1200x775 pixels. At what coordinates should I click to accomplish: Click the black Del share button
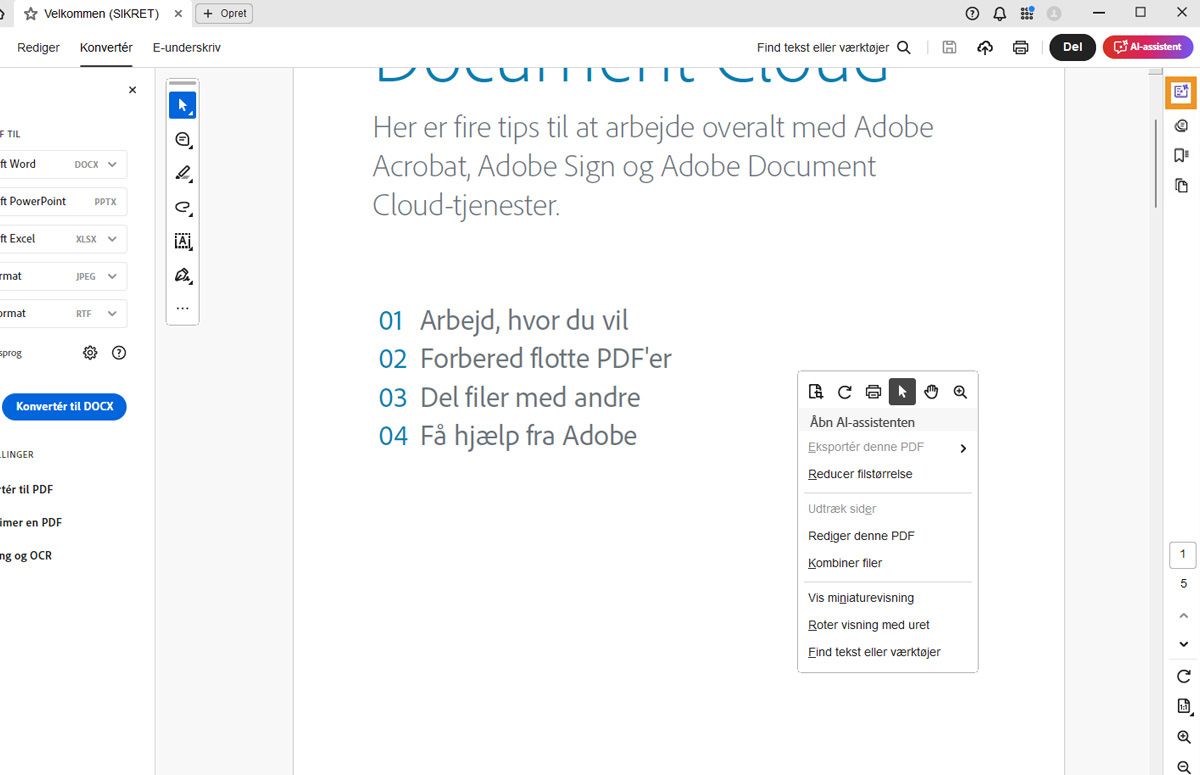tap(1072, 47)
